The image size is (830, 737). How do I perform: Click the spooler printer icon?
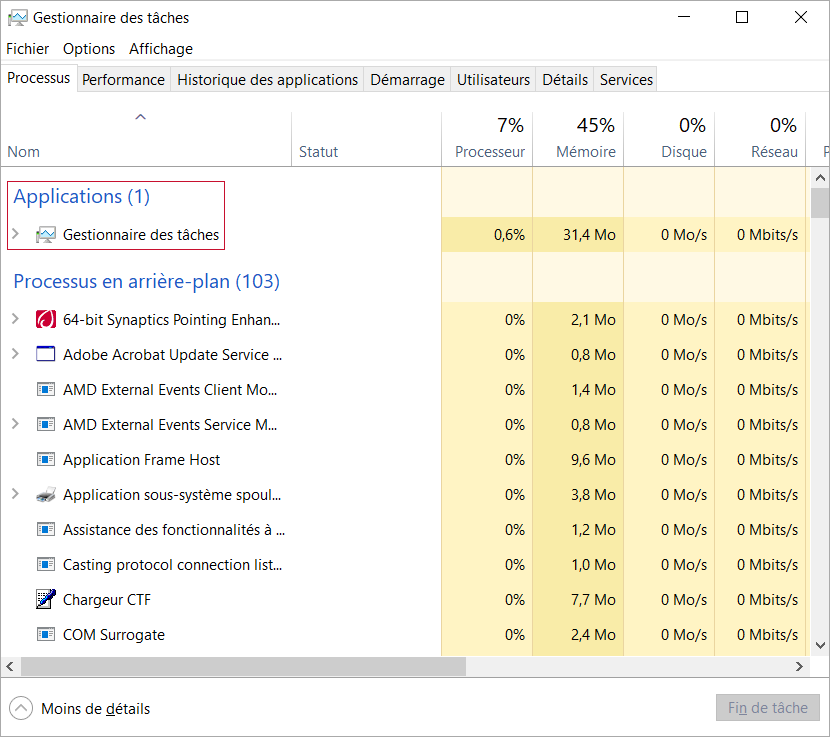coord(45,495)
